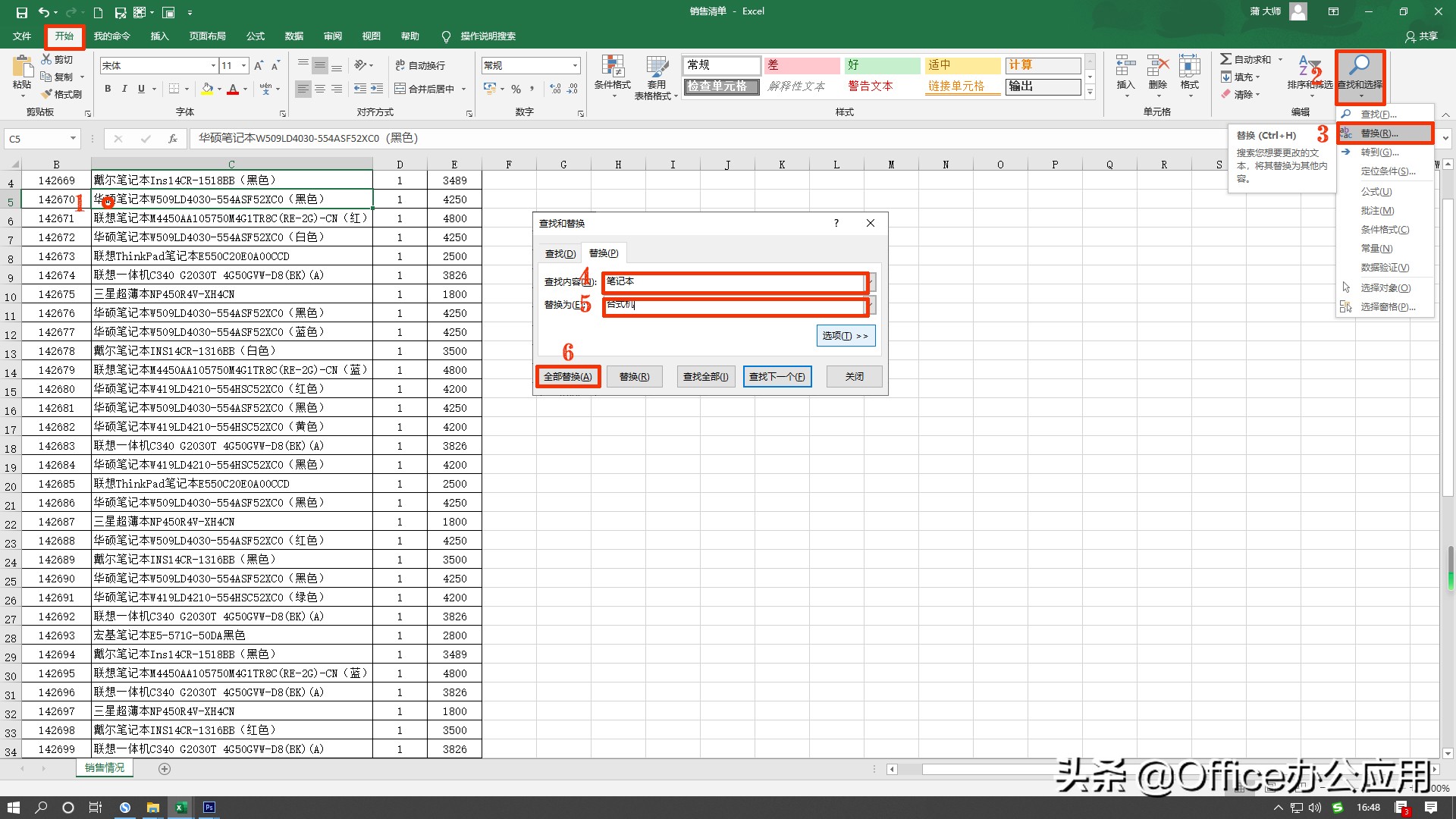1456x819 pixels.
Task: Open the number format dropdown (常规)
Action: [575, 66]
